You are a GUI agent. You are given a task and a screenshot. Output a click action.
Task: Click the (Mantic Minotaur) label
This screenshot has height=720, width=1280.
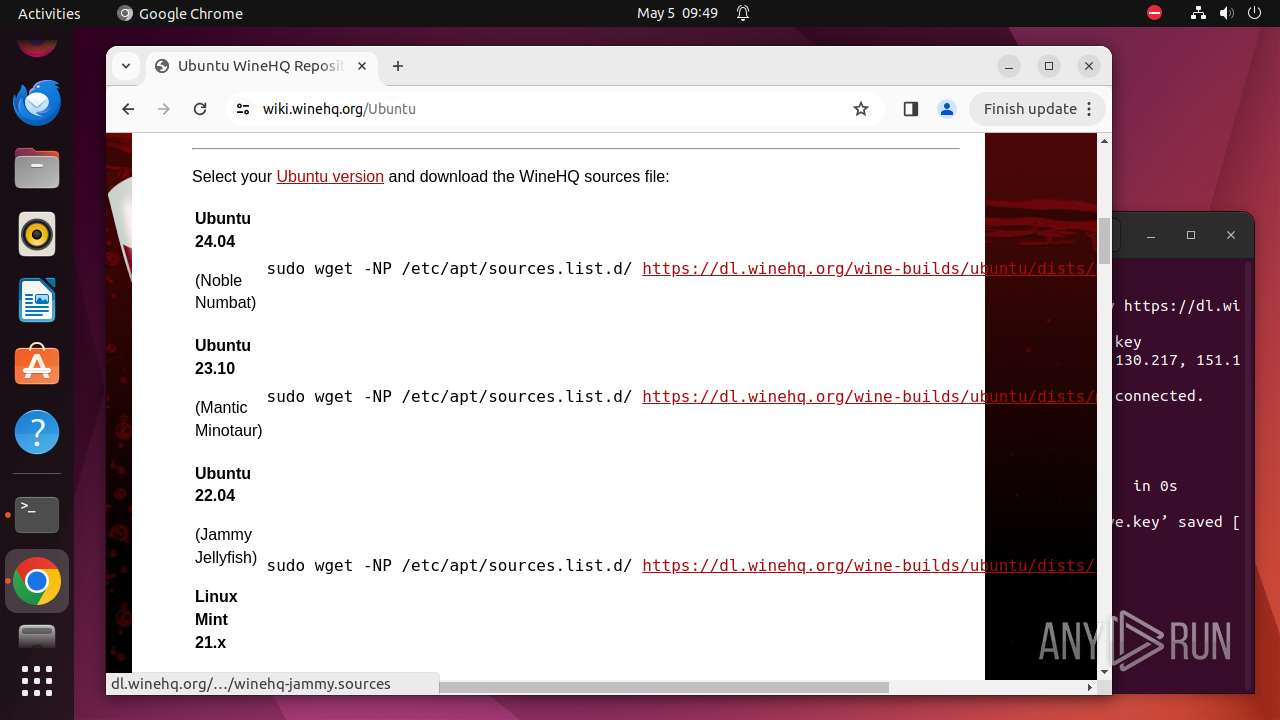pyautogui.click(x=228, y=419)
